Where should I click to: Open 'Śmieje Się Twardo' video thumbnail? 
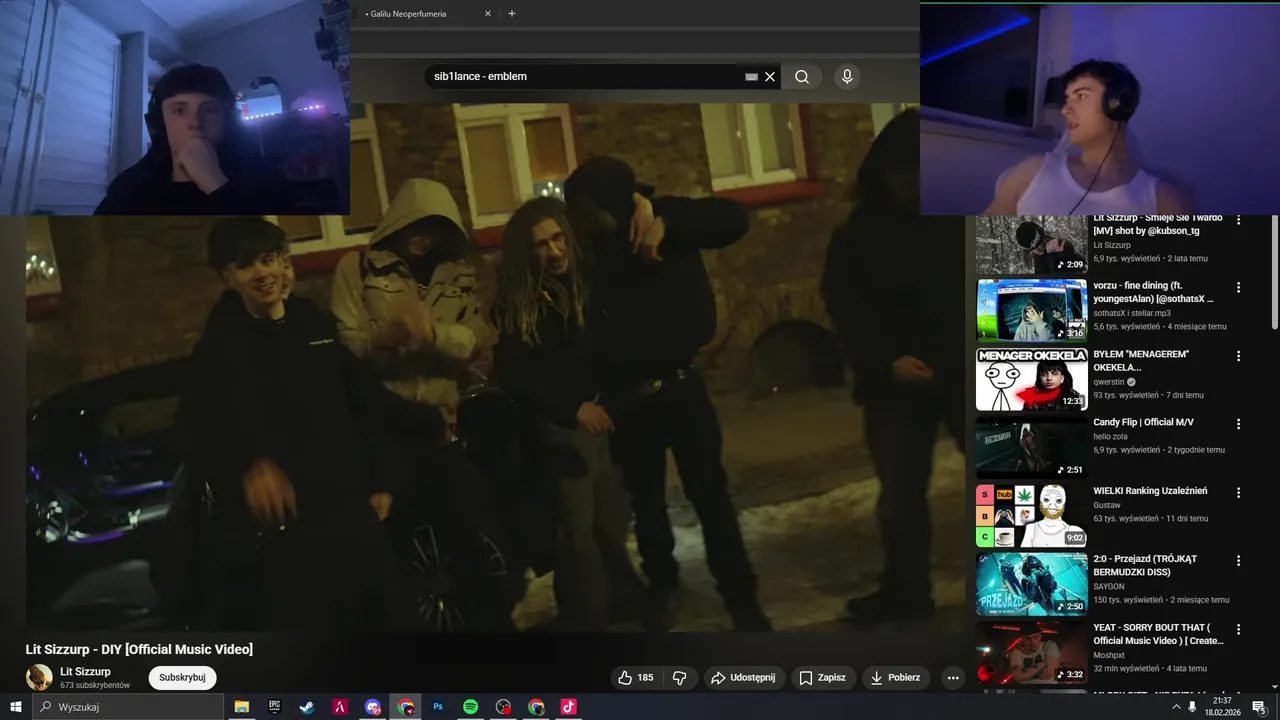pos(1031,244)
